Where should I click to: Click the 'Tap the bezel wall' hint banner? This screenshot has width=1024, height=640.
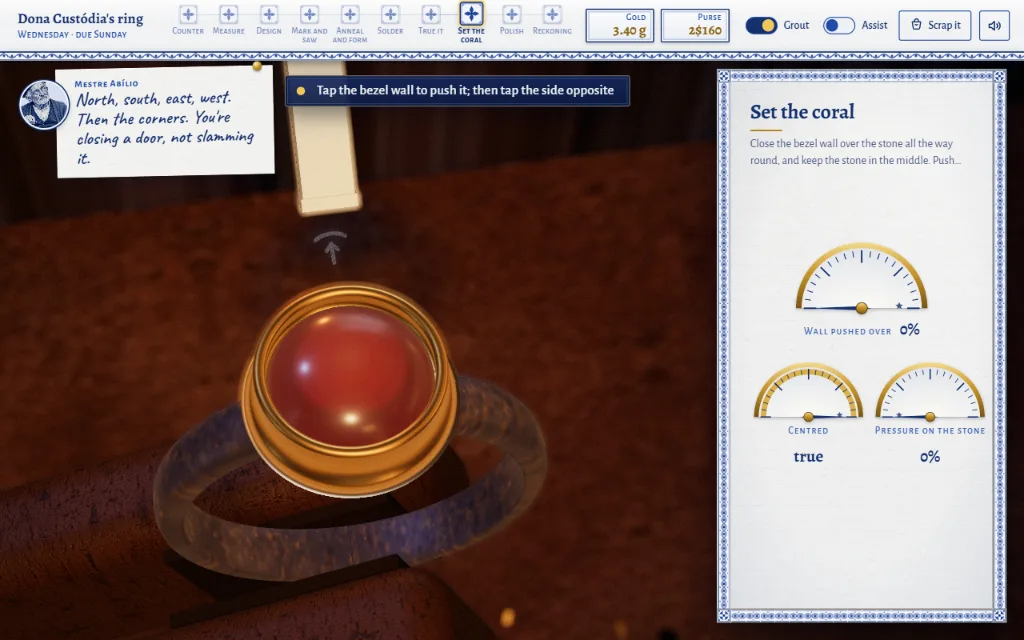(x=457, y=91)
